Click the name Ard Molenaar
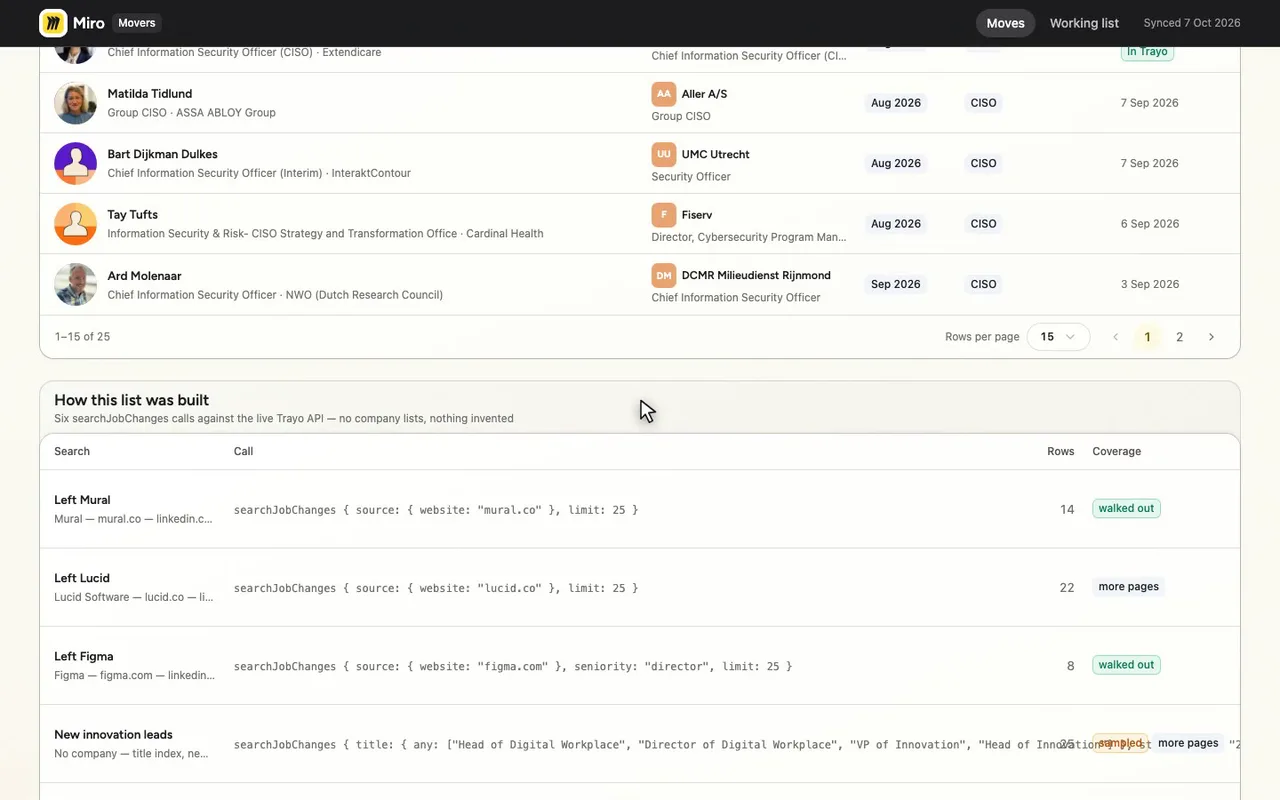 pos(144,276)
